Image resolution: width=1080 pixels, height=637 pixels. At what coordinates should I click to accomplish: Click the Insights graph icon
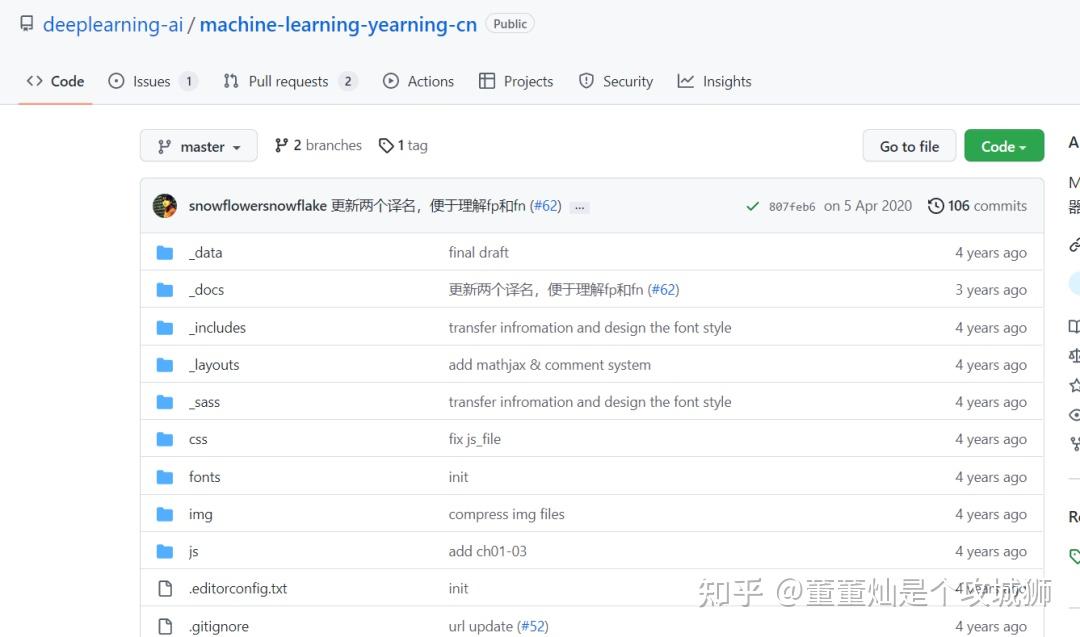coord(687,81)
